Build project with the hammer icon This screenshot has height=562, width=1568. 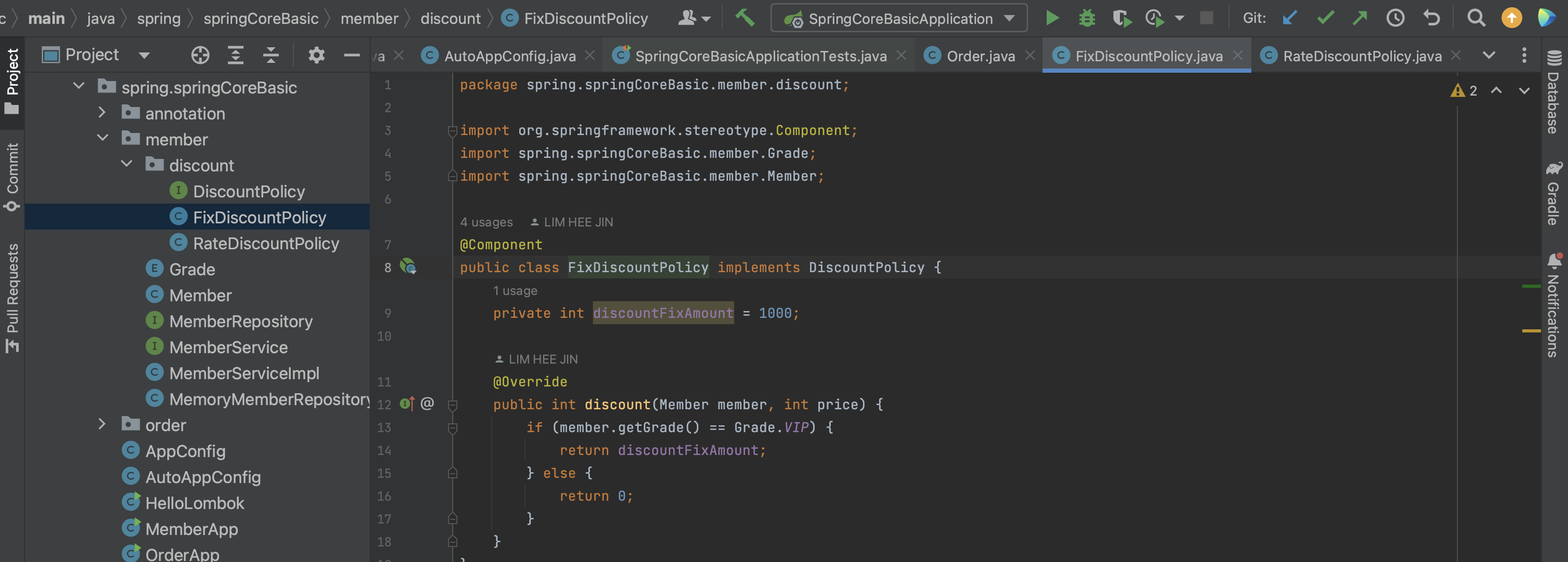coord(744,18)
